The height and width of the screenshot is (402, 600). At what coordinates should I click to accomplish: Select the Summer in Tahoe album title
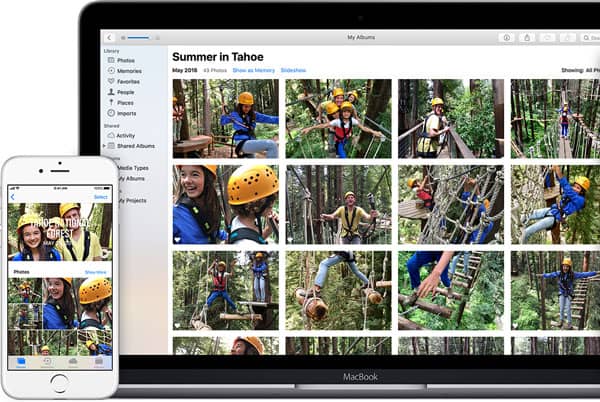pos(218,57)
